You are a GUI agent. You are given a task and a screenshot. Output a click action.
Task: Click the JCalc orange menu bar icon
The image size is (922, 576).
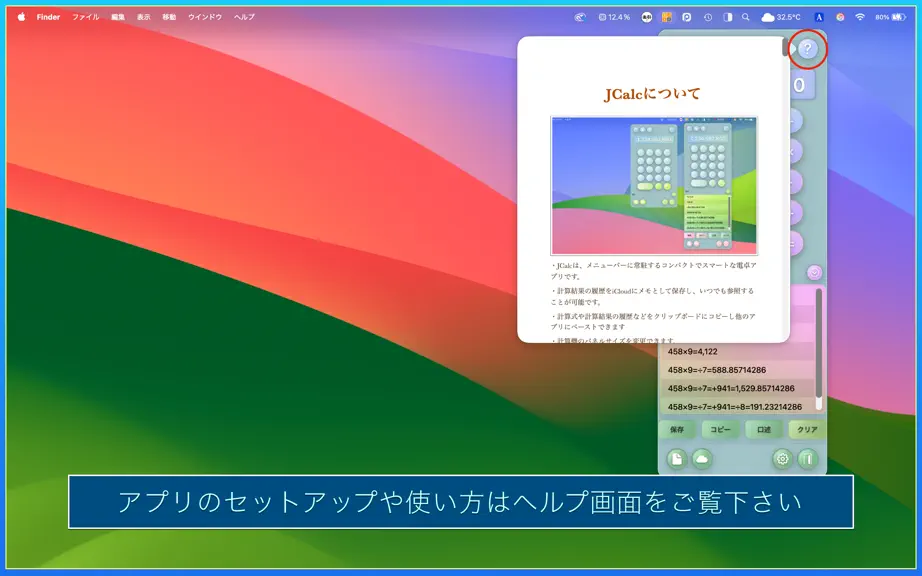click(667, 17)
